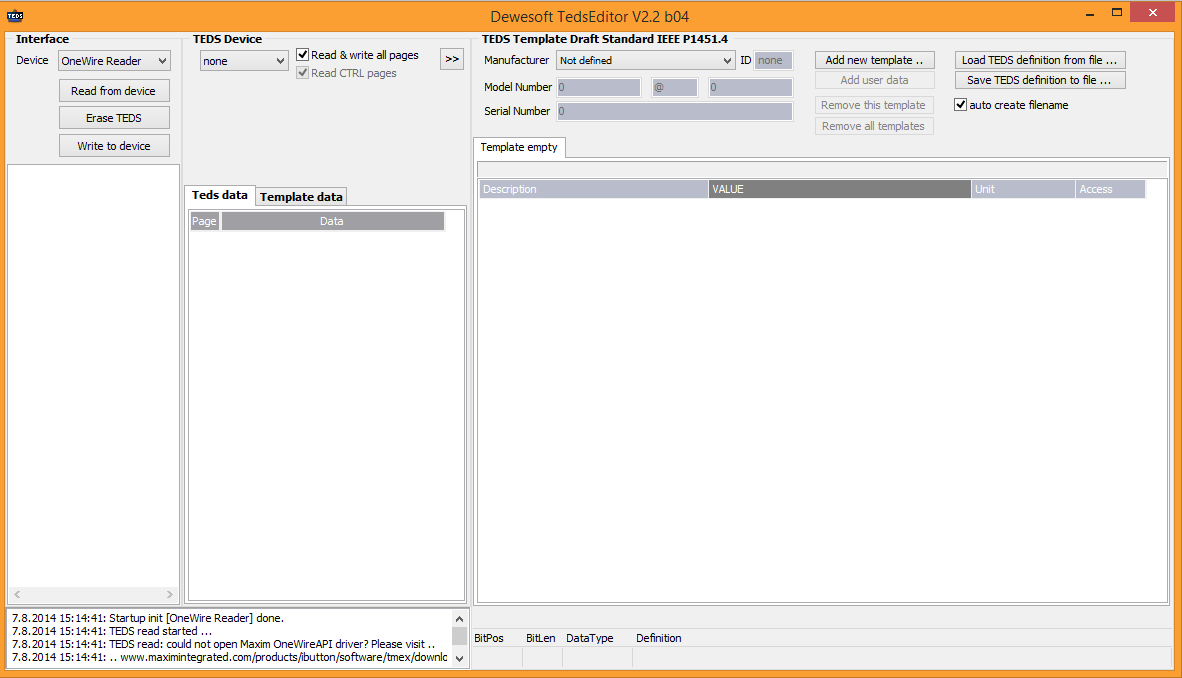Viewport: 1182px width, 678px height.
Task: Click right arrow of interface list scrollbar
Action: click(x=170, y=594)
